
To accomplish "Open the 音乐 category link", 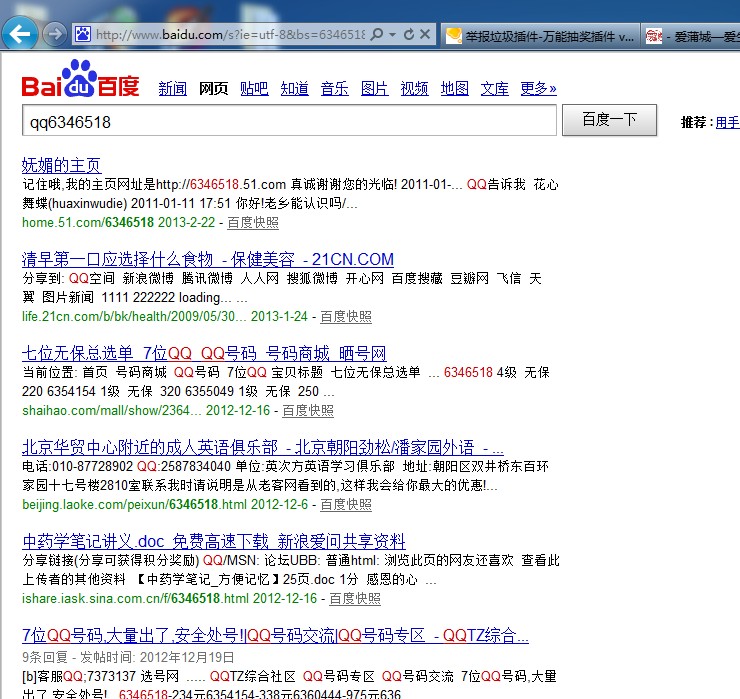I will point(335,88).
